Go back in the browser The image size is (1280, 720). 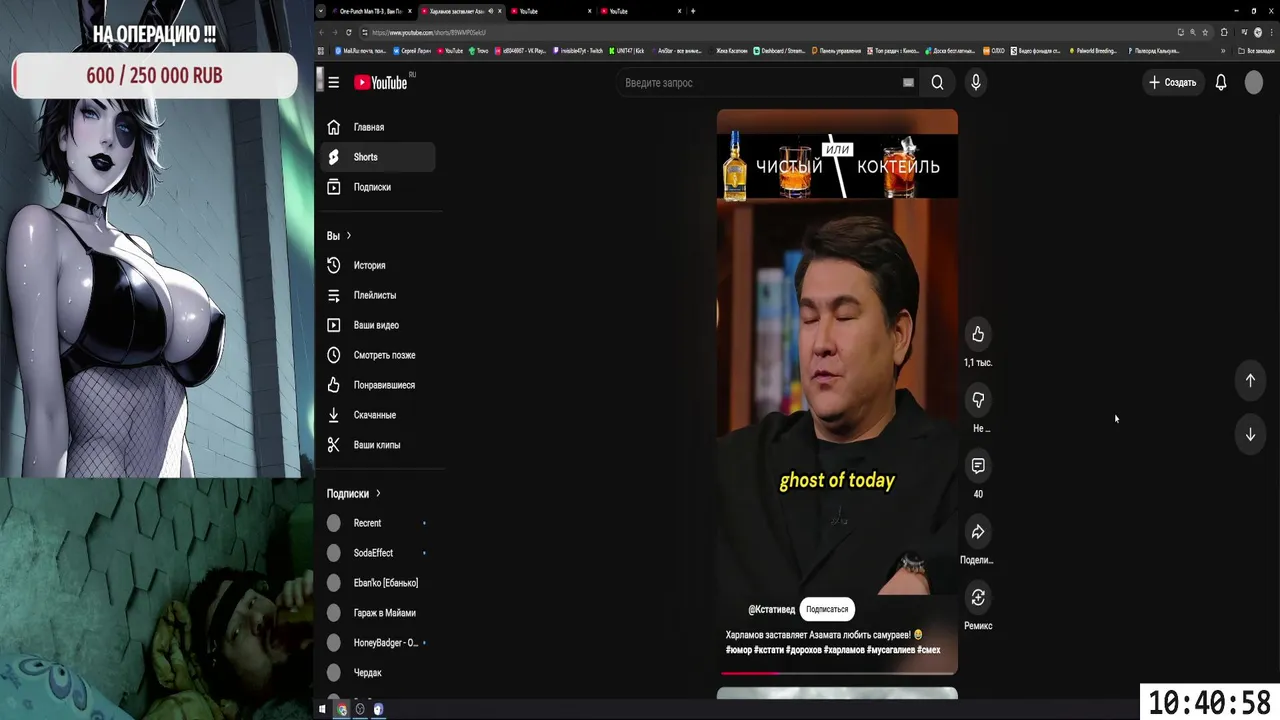(321, 32)
